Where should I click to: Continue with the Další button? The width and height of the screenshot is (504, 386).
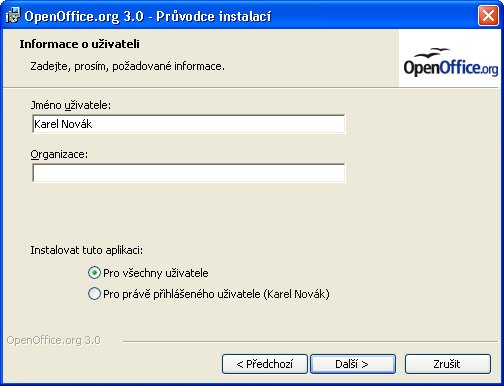353,364
